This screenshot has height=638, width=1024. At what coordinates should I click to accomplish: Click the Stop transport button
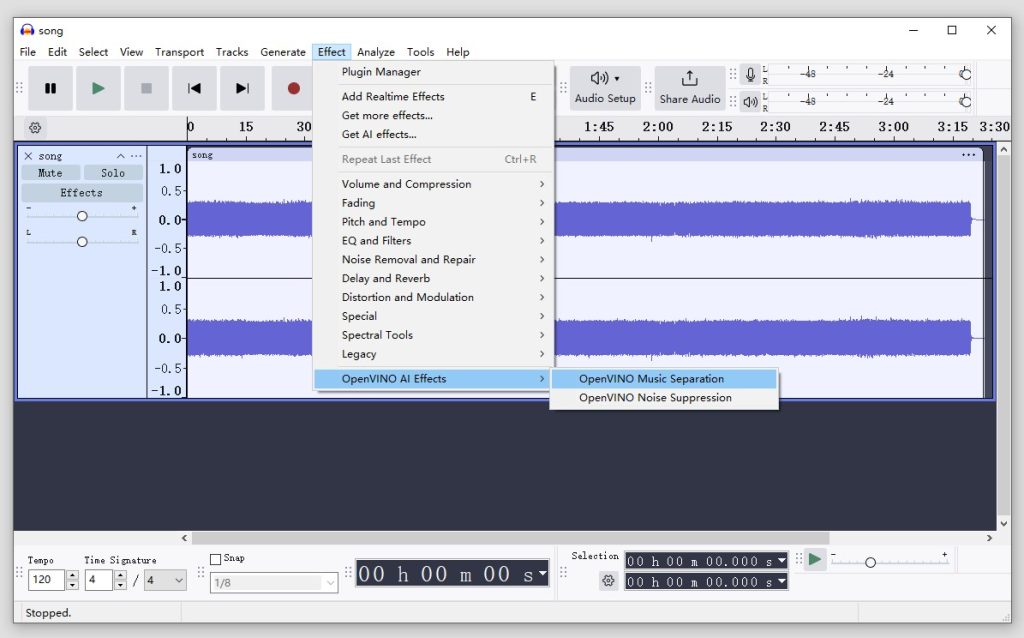click(x=146, y=88)
